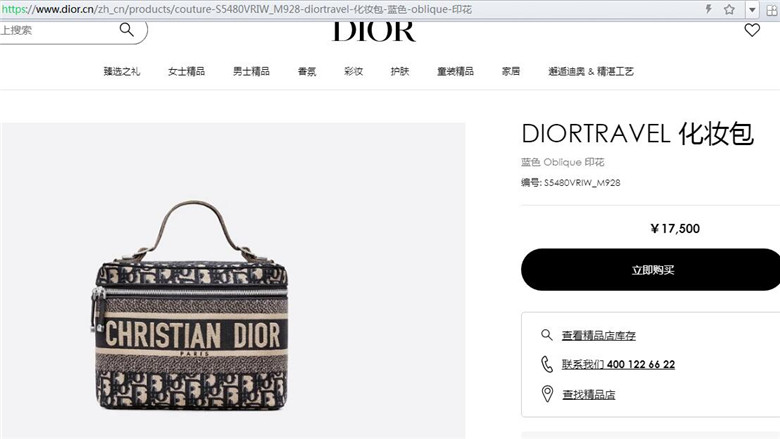The height and width of the screenshot is (439, 780).
Task: Click the lightning bolt icon in address bar
Action: (708, 9)
